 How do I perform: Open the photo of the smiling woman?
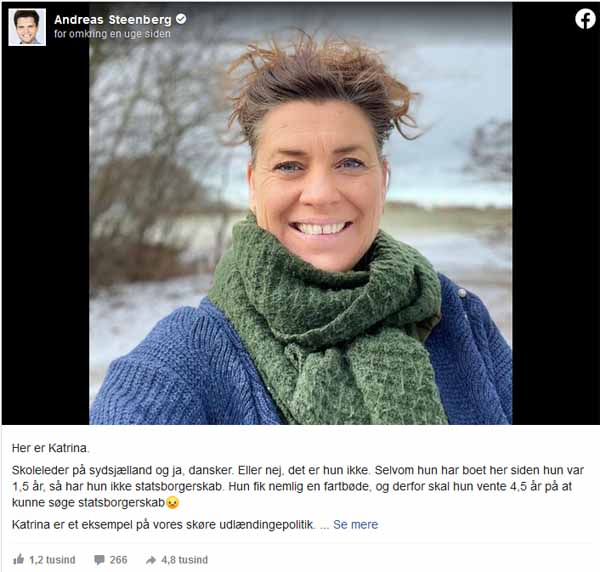pyautogui.click(x=301, y=214)
